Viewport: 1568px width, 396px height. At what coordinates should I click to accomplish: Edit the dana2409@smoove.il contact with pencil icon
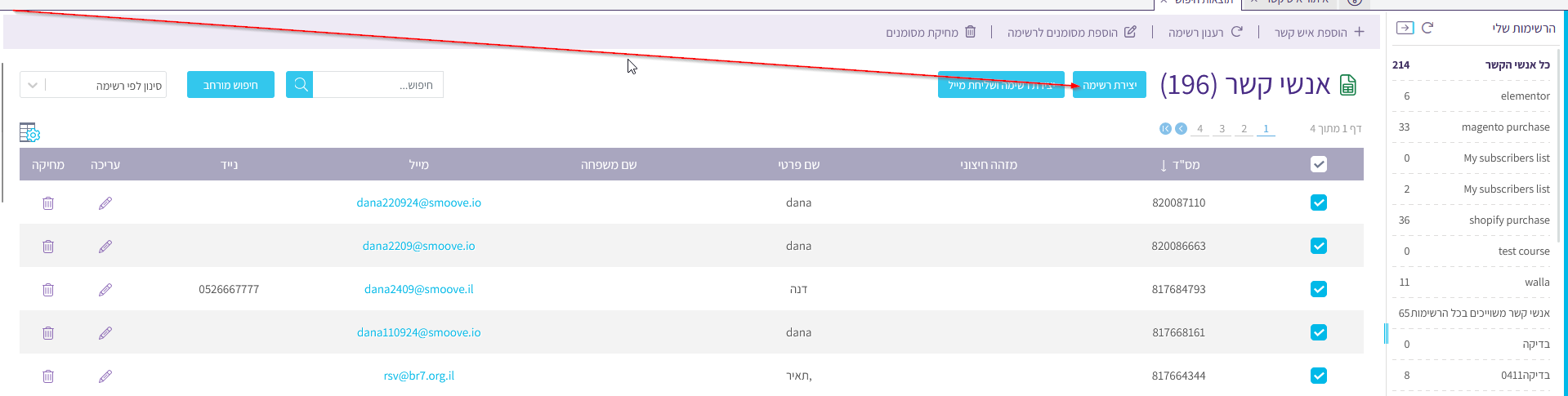(105, 290)
